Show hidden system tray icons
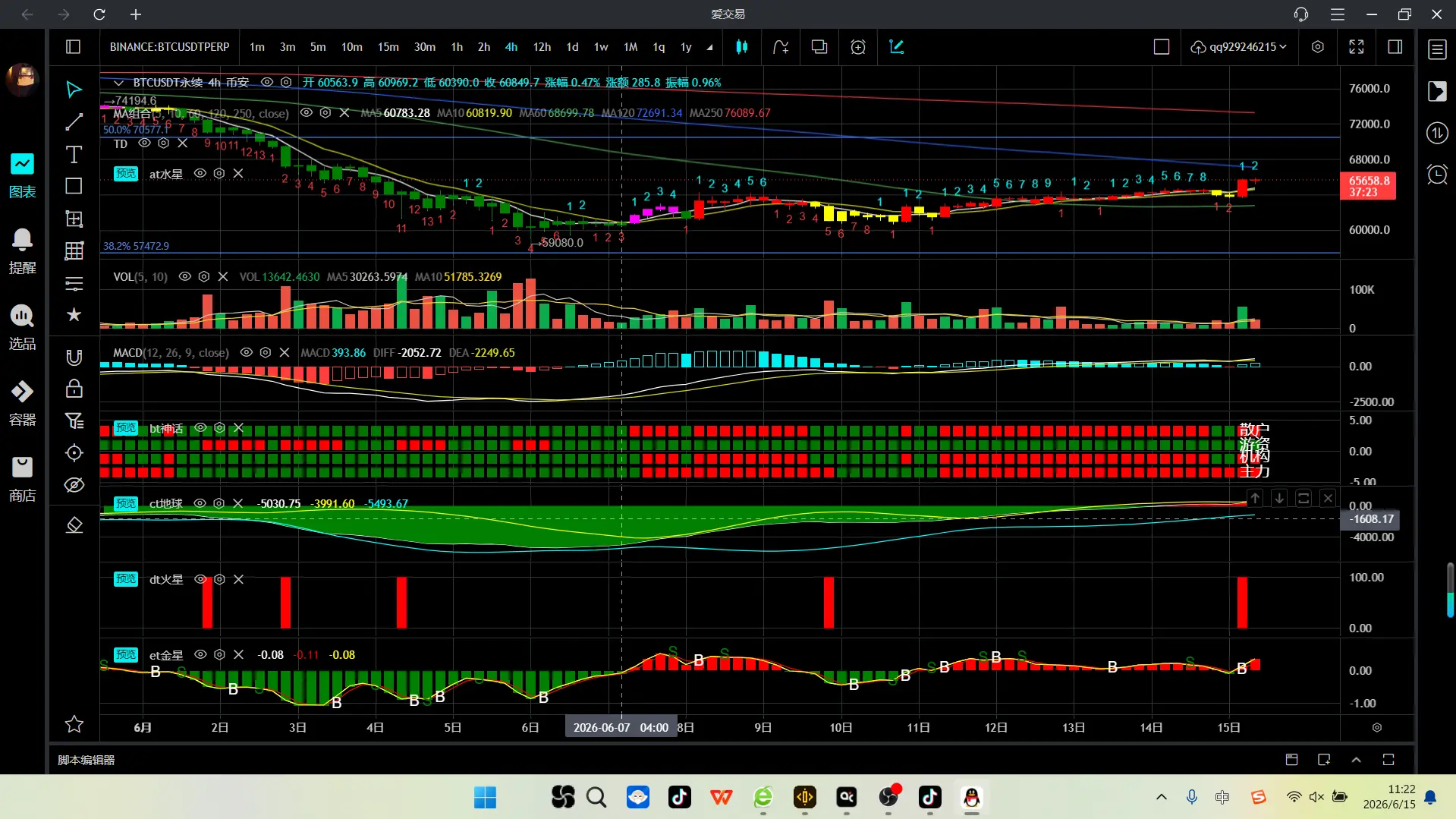Screen dimensions: 1456x819 click(1161, 797)
